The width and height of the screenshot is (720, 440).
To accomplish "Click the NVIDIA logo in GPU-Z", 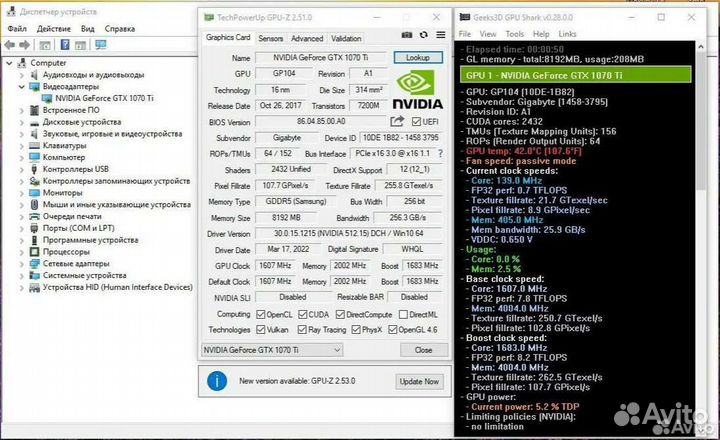I will click(x=417, y=90).
